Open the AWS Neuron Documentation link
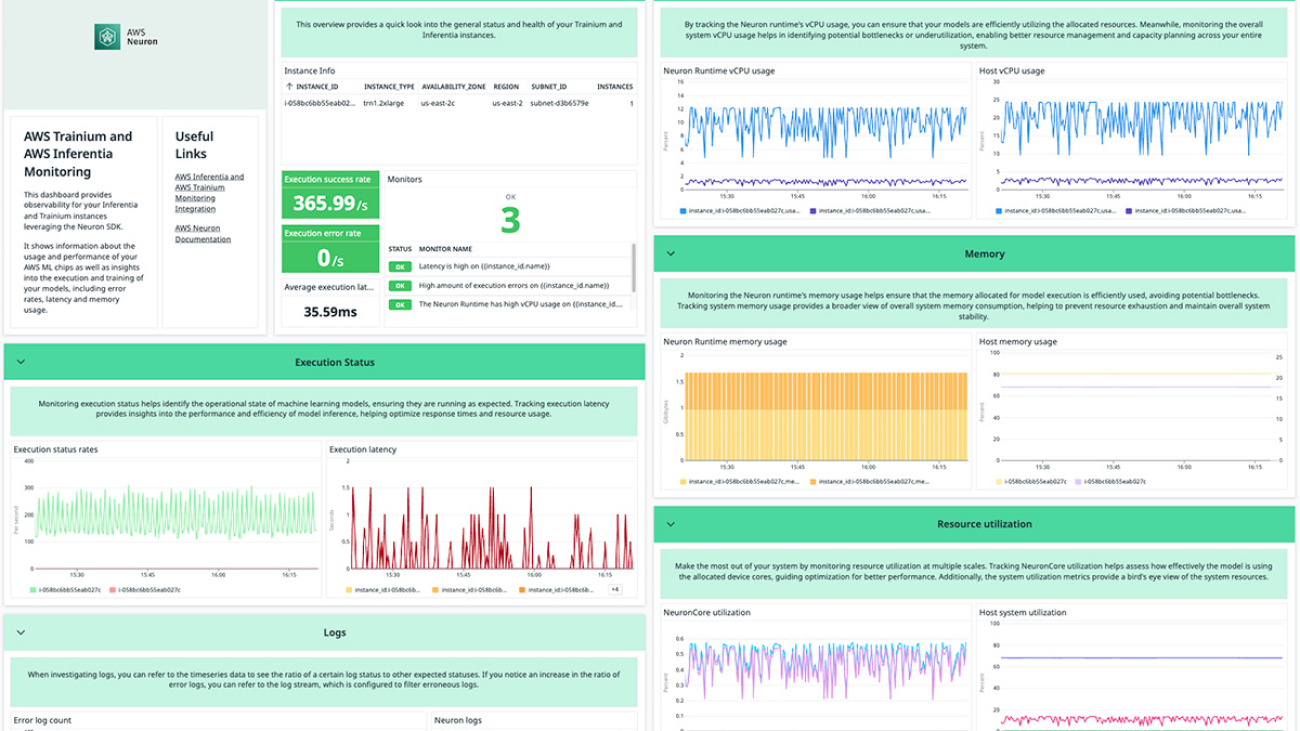This screenshot has width=1300, height=731. [203, 234]
